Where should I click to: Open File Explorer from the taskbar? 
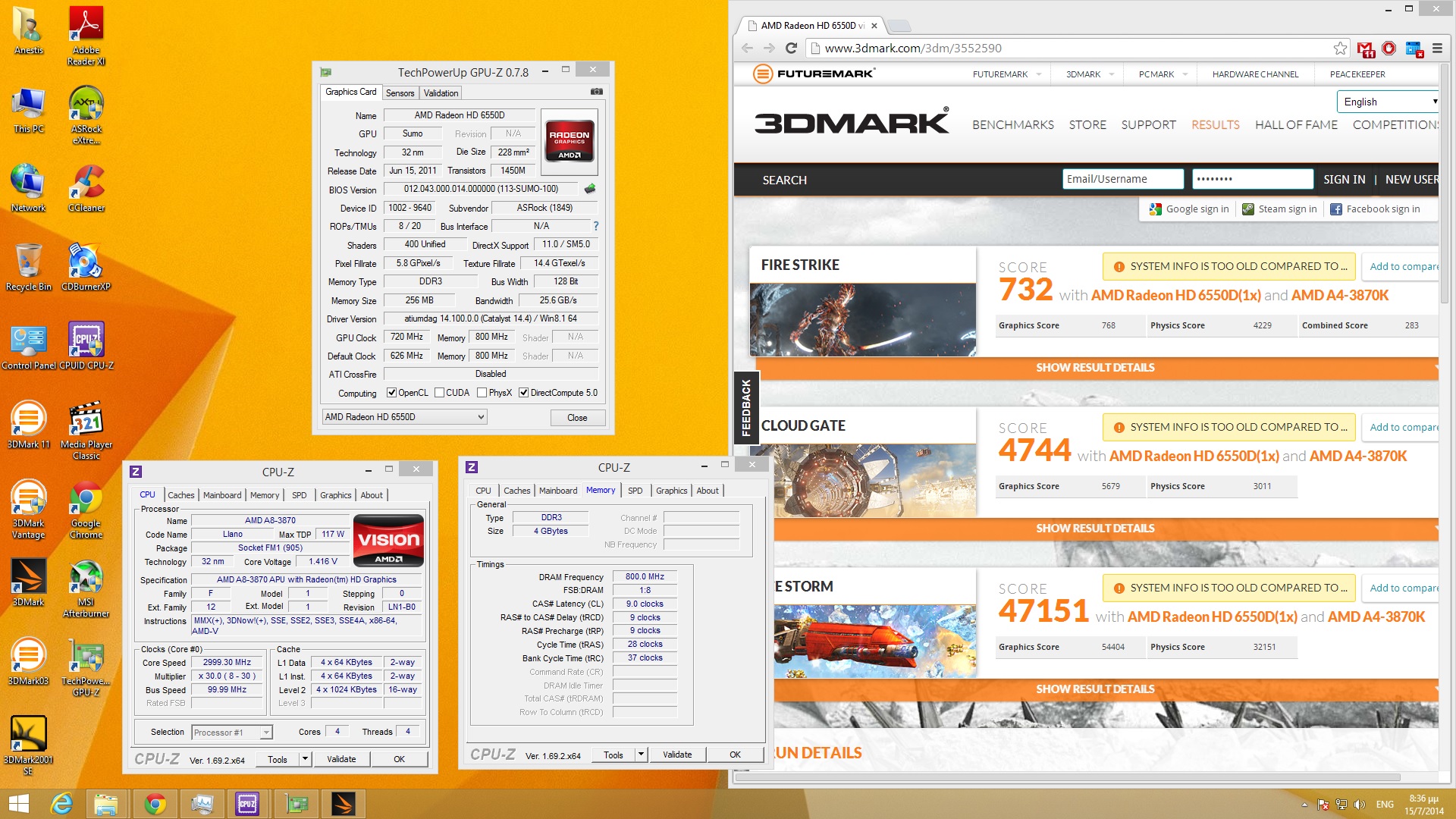coord(105,804)
